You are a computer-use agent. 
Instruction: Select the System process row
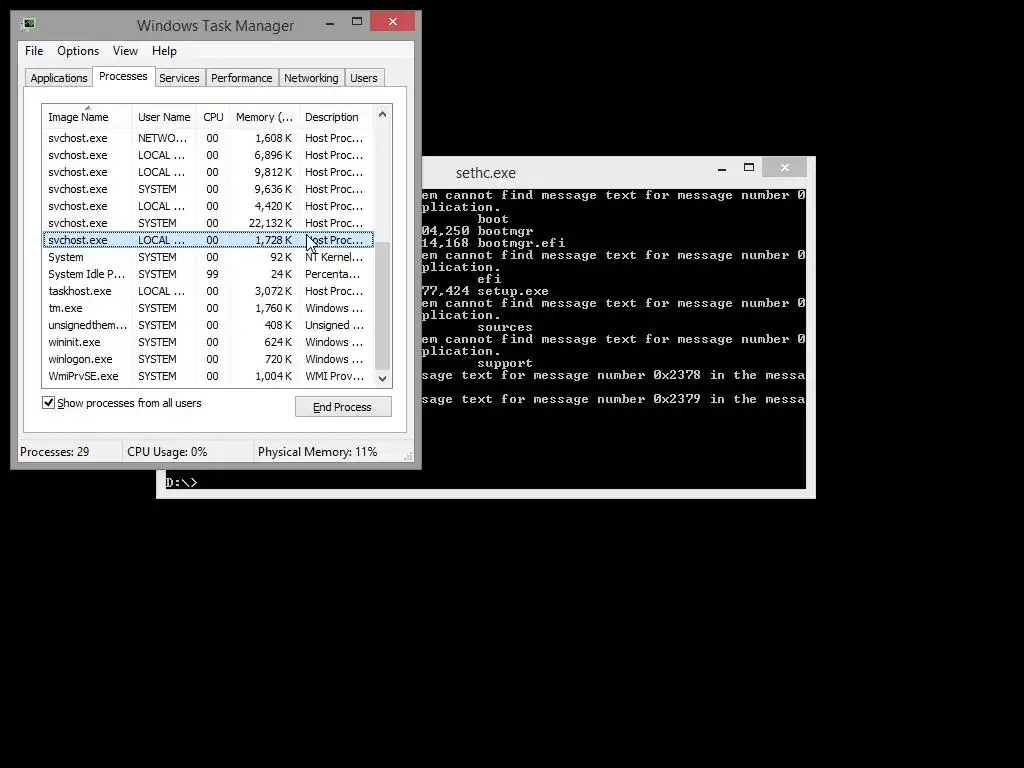click(208, 257)
